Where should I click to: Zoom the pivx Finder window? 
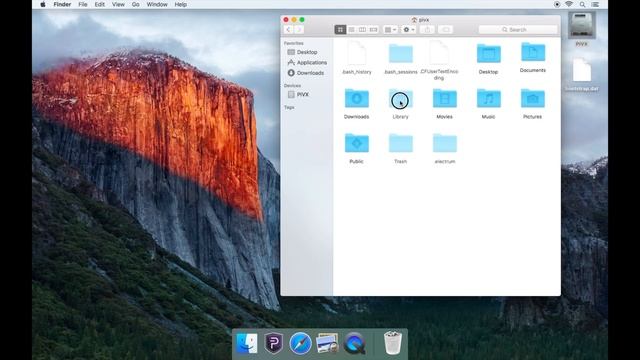tap(302, 20)
